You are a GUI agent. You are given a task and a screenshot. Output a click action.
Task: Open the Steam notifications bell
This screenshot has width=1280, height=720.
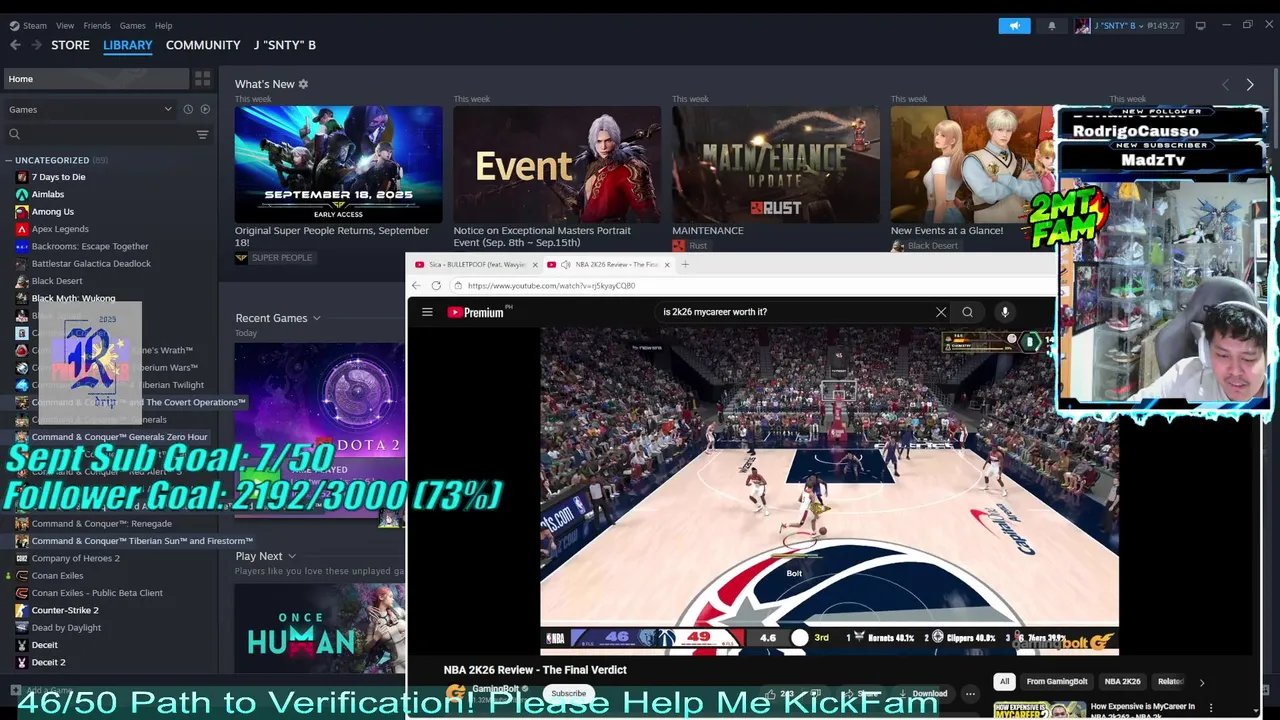[1051, 25]
